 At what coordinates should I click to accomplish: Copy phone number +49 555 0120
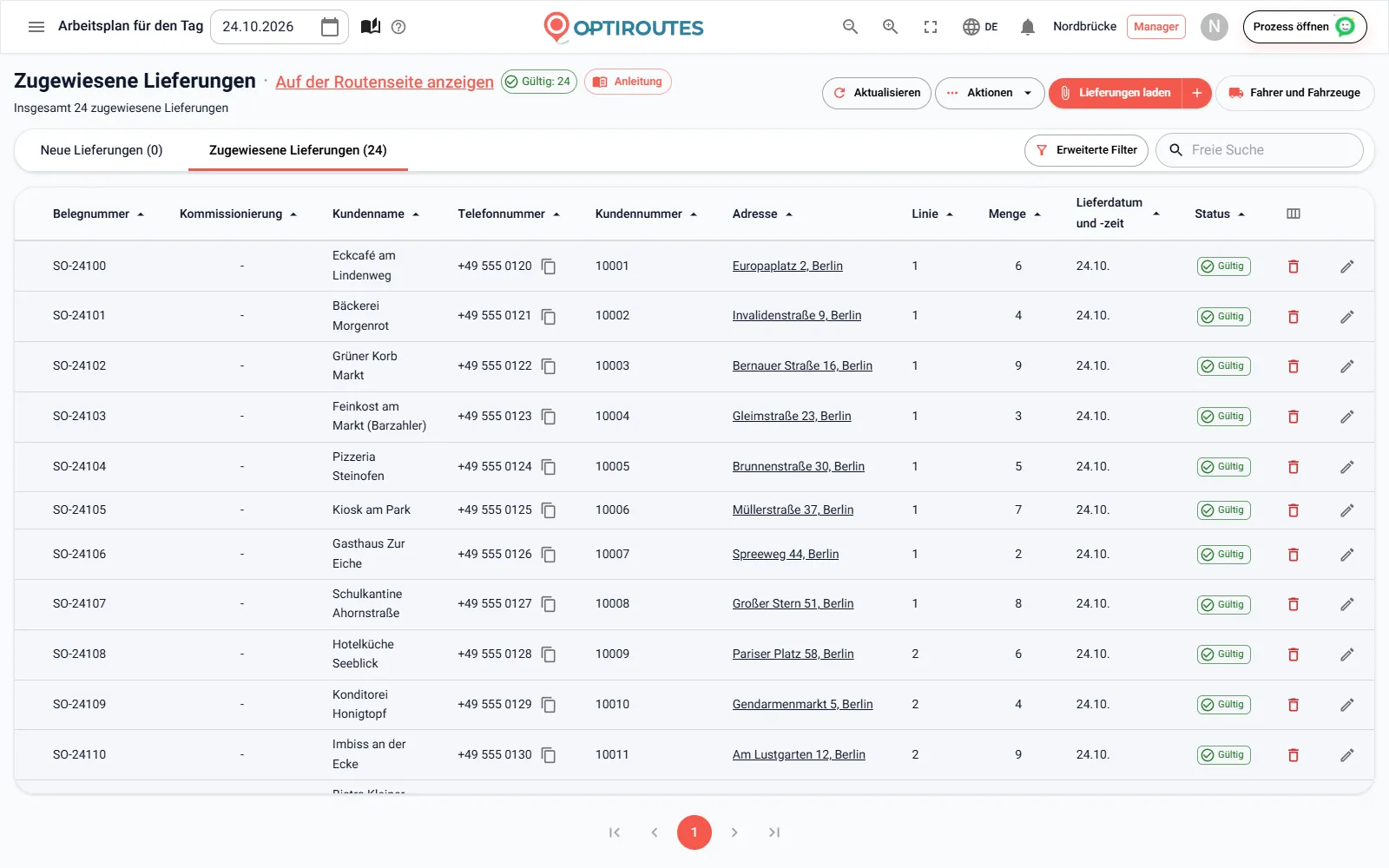549,266
